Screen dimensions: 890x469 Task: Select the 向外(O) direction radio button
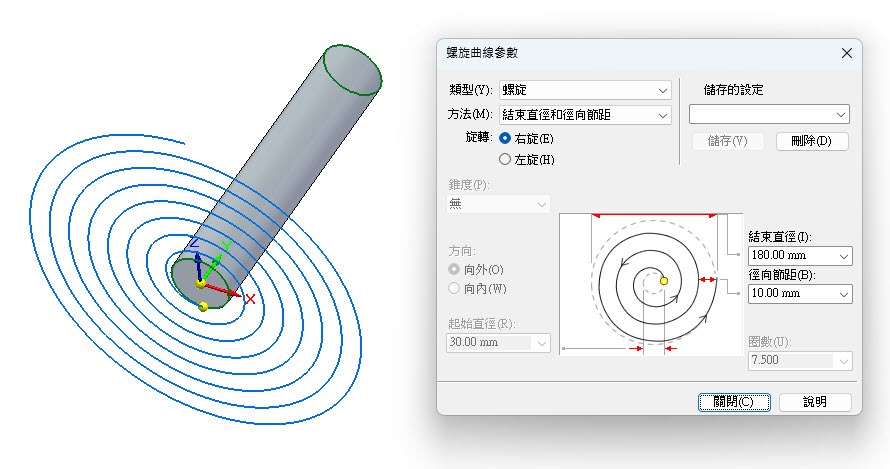455,270
